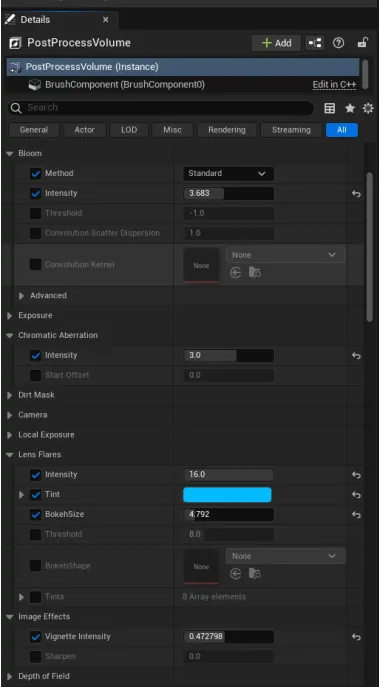
Task: Enable Start Offset checkbox
Action: 36,375
